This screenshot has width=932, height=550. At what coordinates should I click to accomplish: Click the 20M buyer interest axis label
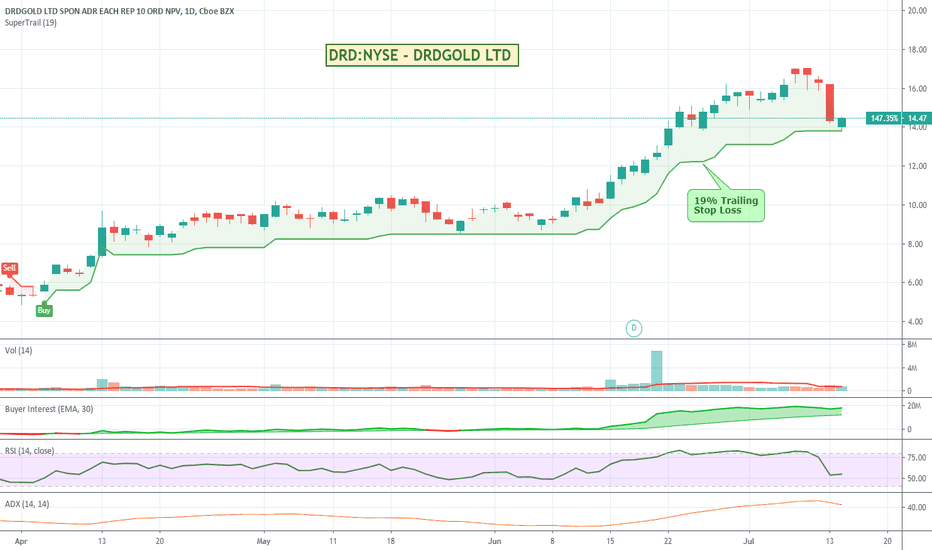(x=914, y=406)
